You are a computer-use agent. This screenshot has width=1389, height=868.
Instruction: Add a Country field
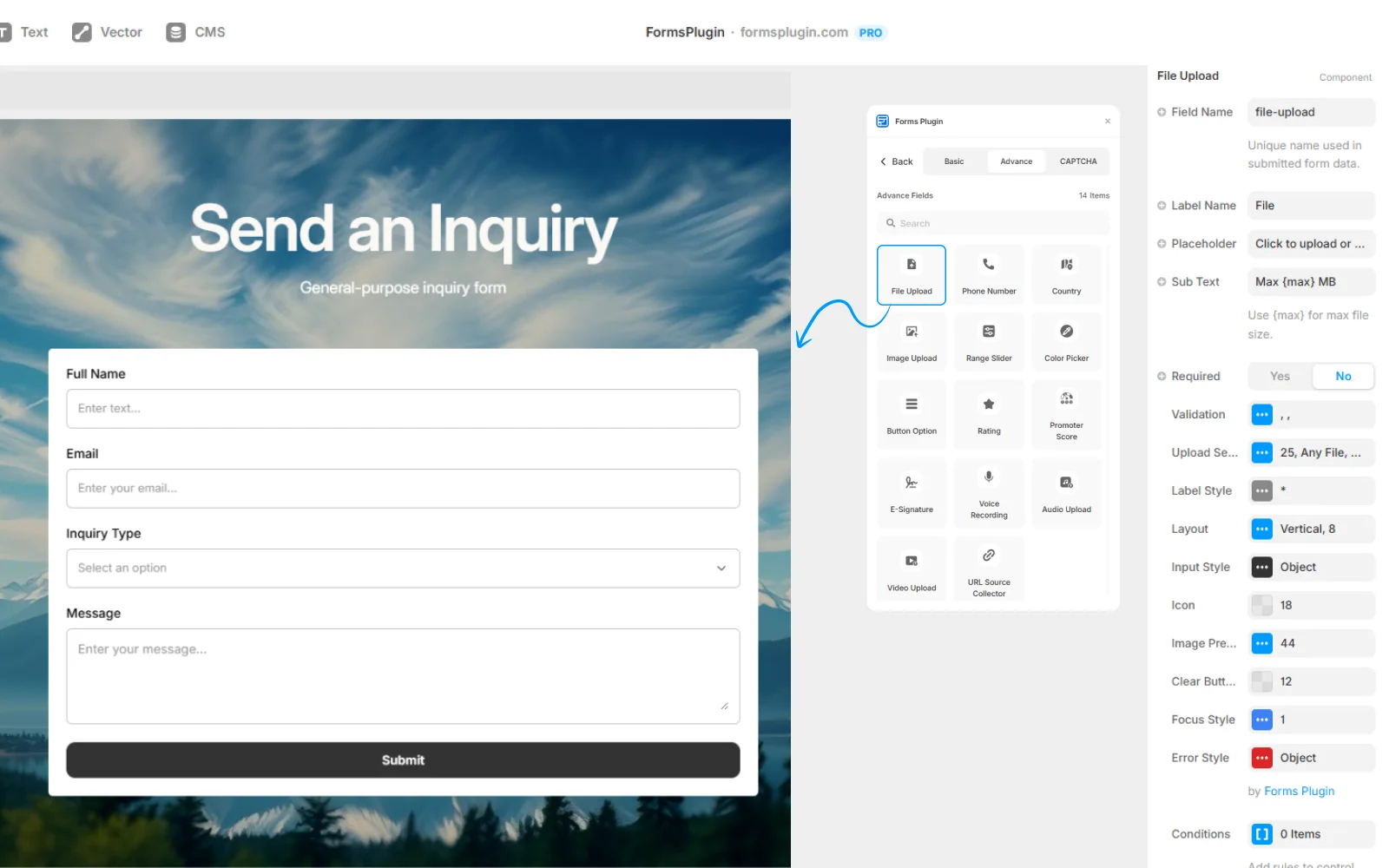click(x=1066, y=273)
